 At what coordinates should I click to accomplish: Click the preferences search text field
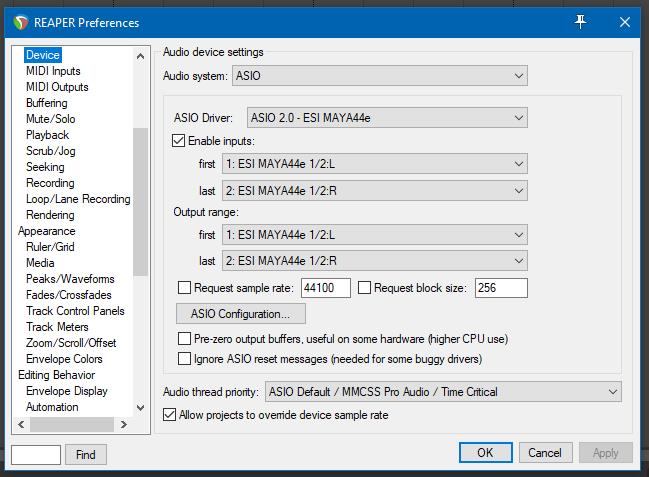click(x=36, y=455)
